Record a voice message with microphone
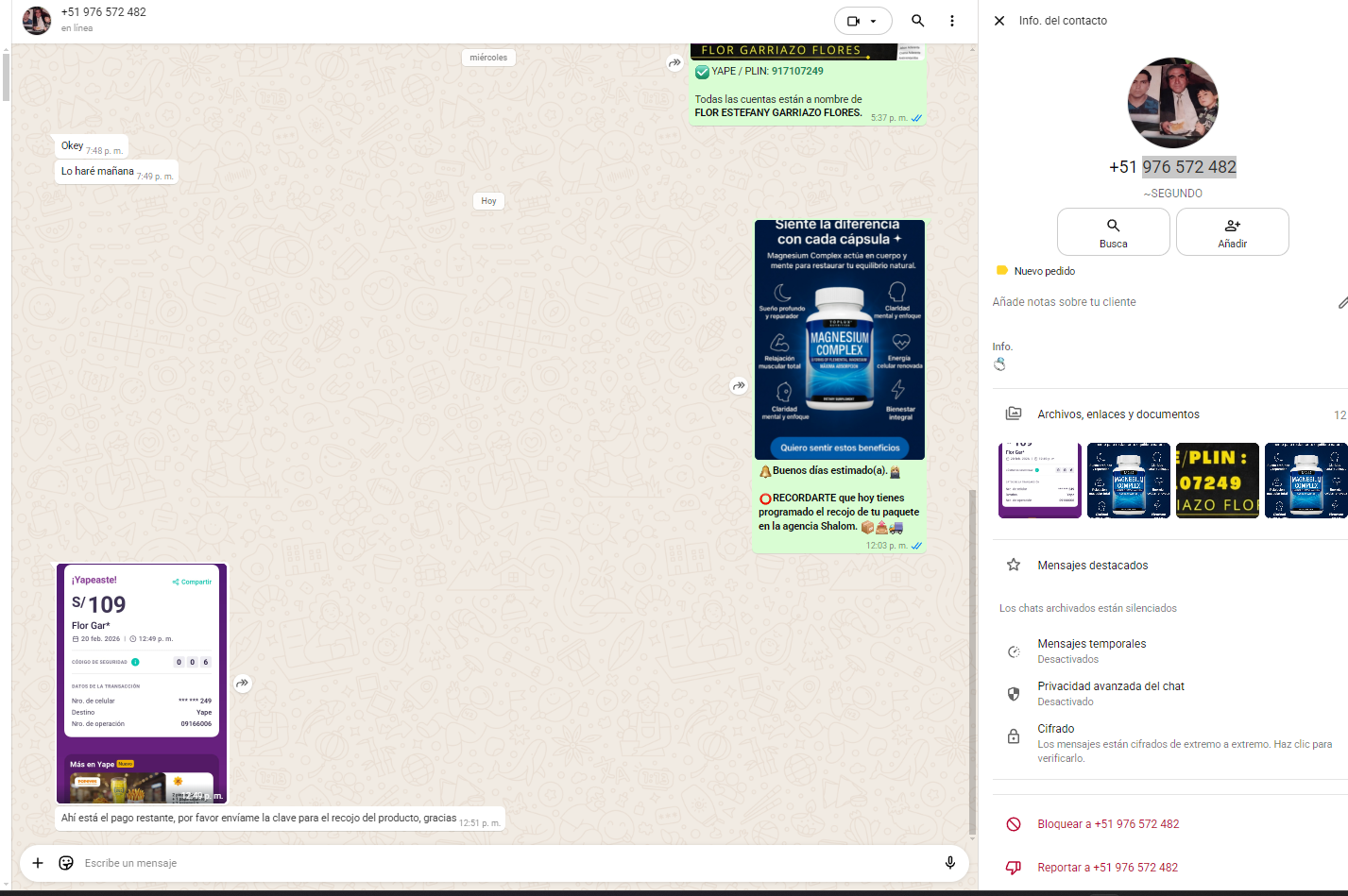 [x=950, y=863]
